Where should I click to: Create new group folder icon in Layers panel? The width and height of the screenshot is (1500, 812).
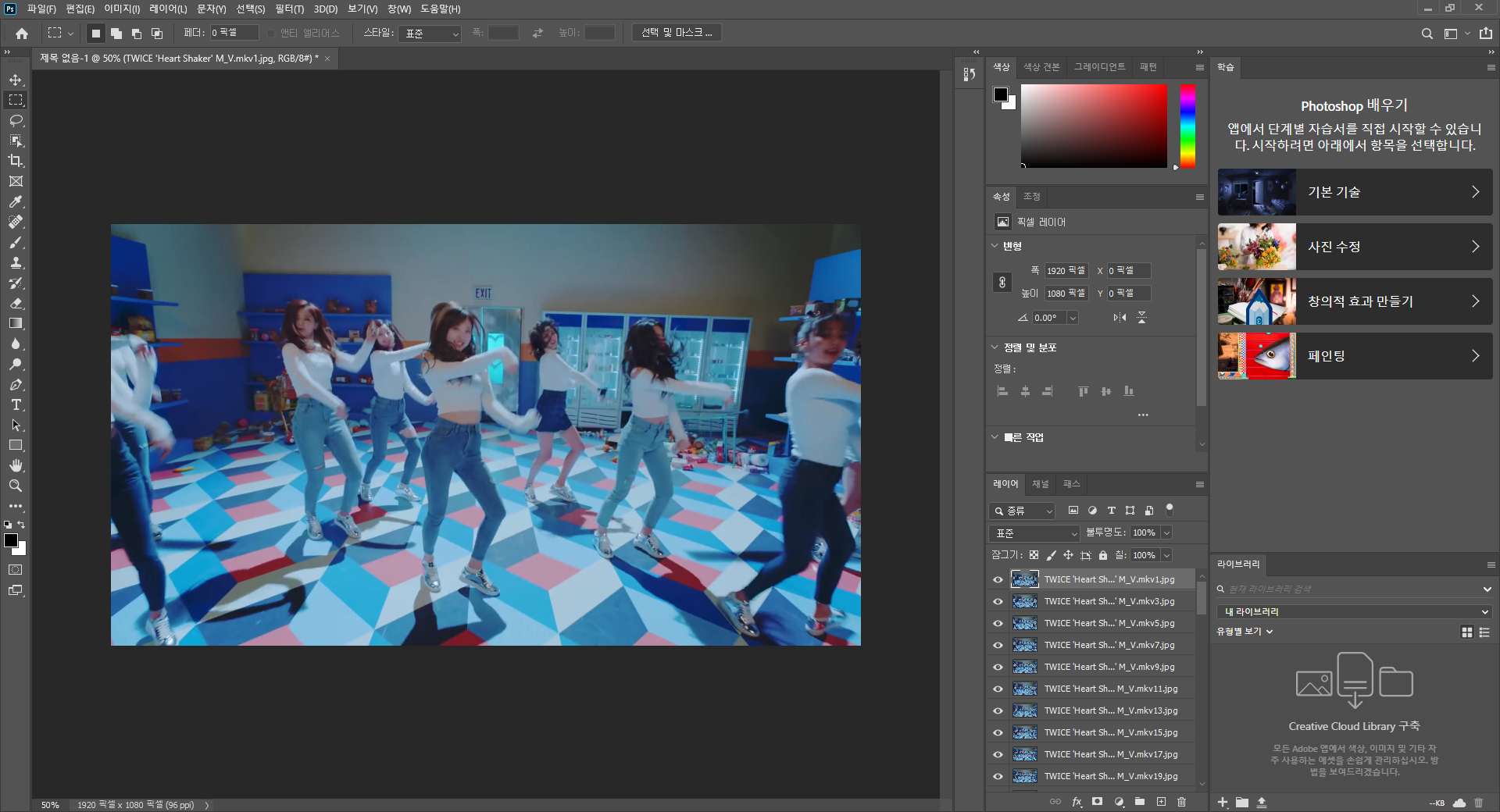[1140, 802]
